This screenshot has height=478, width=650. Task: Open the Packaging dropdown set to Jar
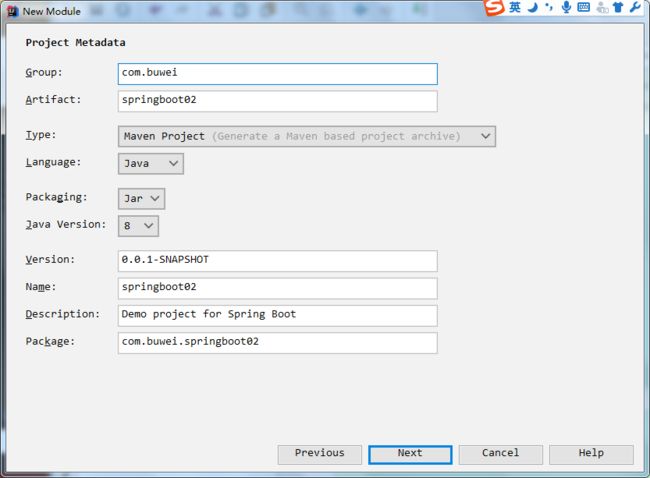point(141,199)
